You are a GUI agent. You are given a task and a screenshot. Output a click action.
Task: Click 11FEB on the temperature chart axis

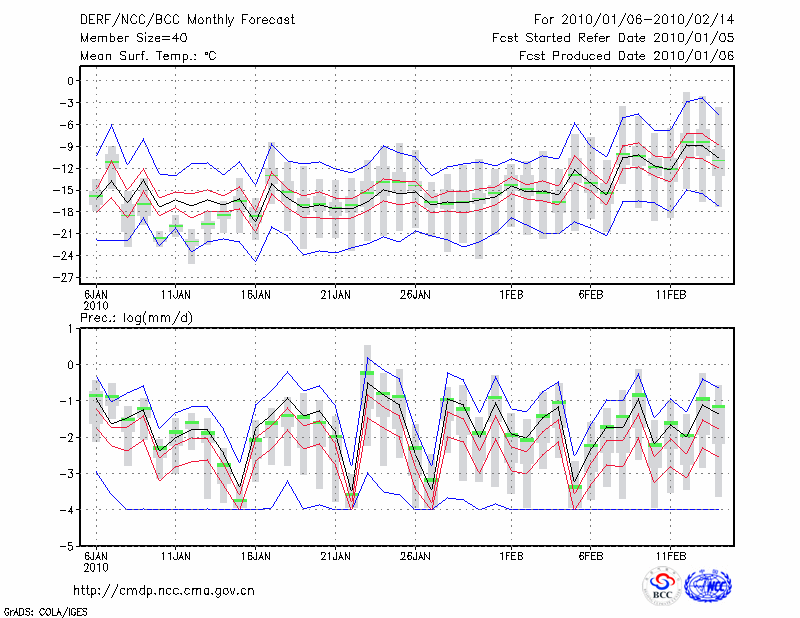point(670,295)
